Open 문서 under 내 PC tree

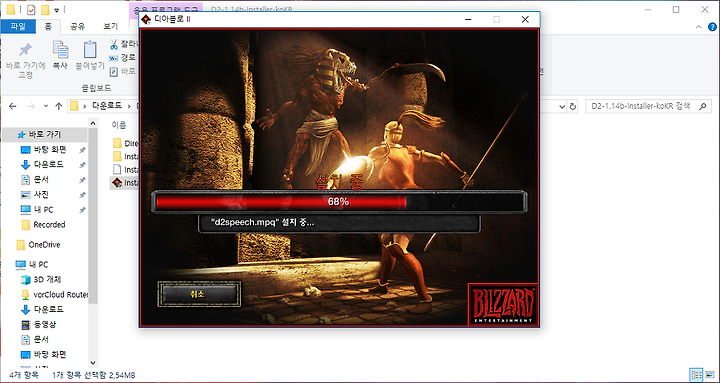(41, 339)
